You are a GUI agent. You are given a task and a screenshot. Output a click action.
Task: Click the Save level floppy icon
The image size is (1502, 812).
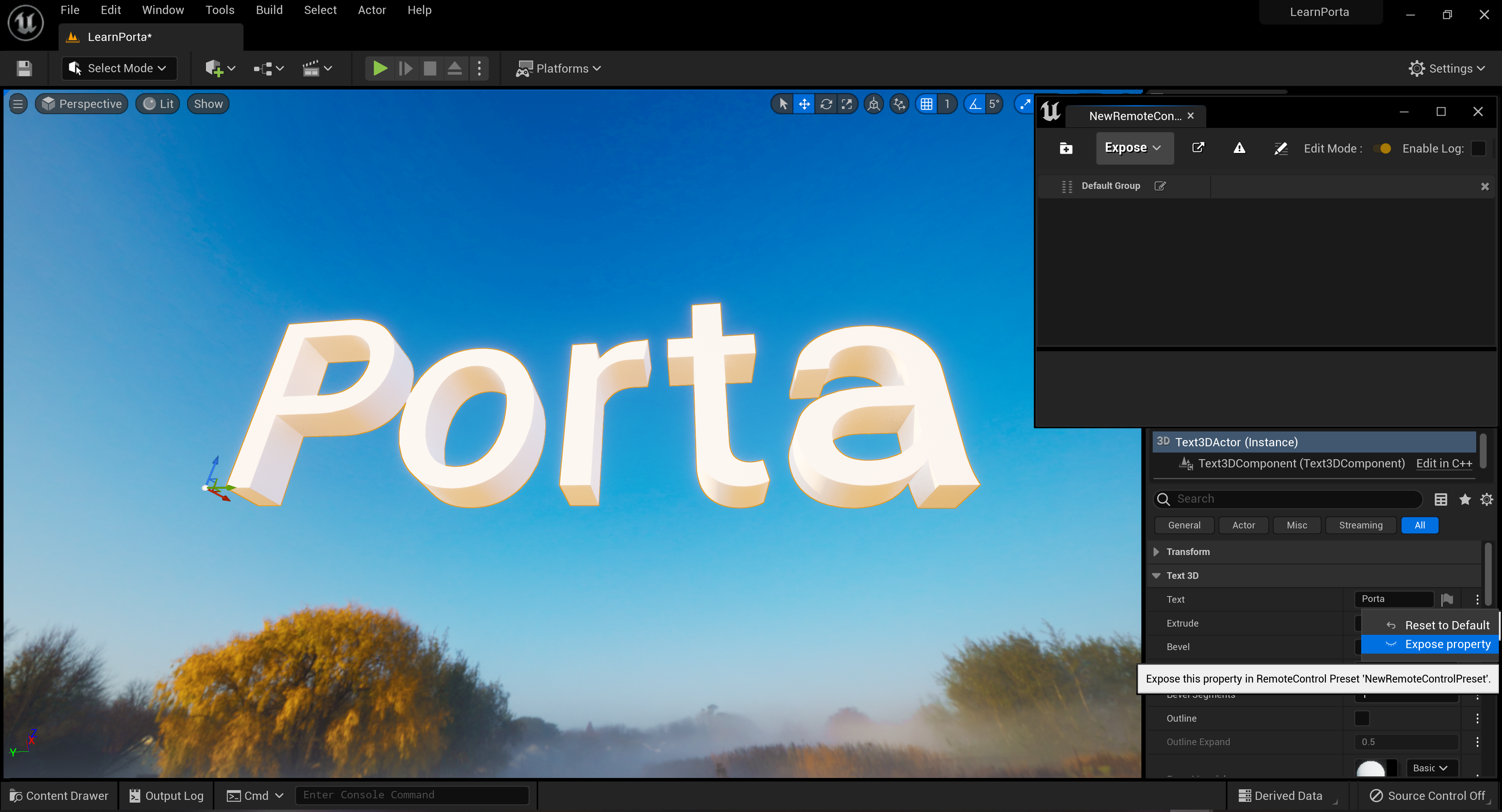[x=24, y=68]
